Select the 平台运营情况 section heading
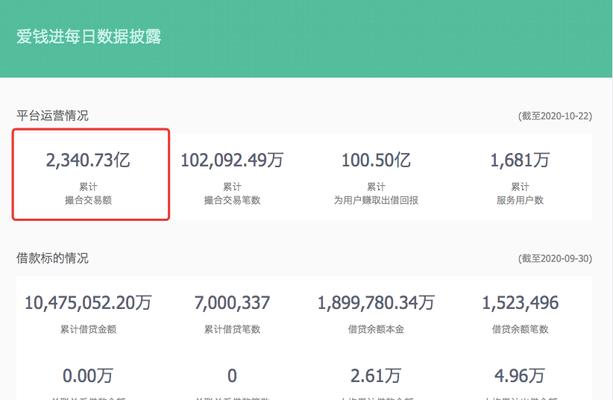613x400 pixels. coord(52,116)
